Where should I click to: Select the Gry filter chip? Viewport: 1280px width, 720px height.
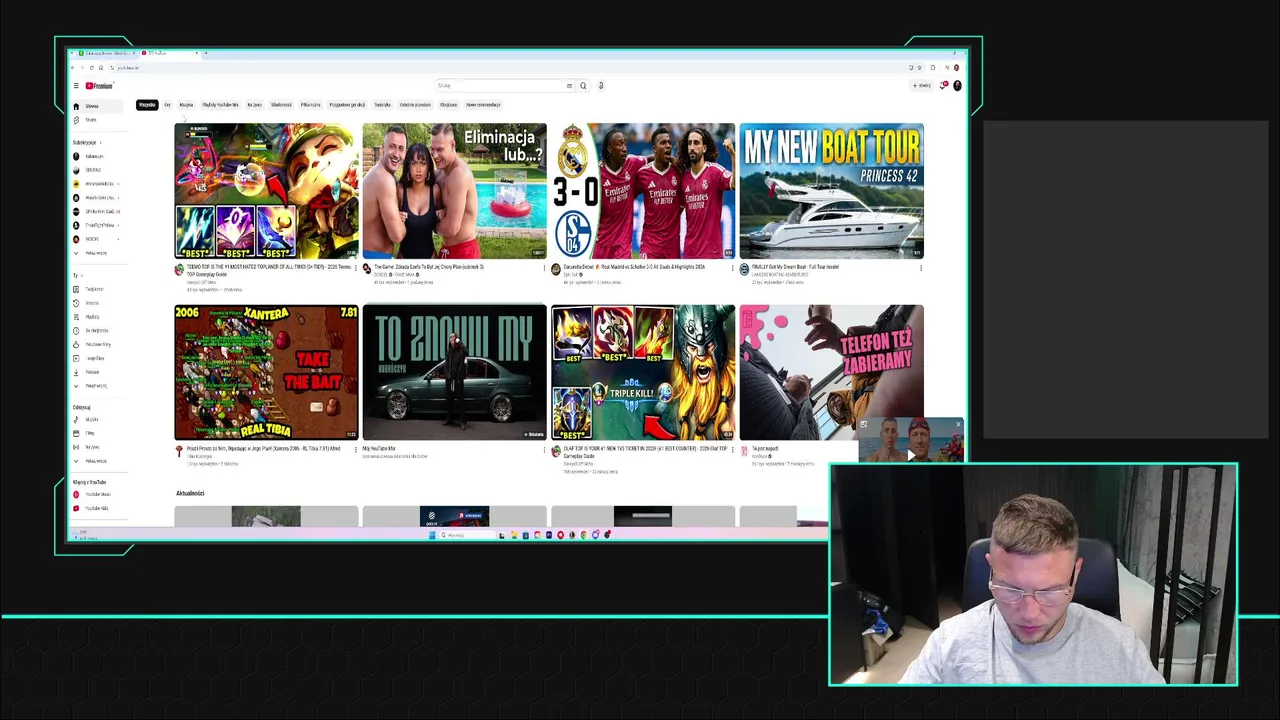[x=167, y=105]
